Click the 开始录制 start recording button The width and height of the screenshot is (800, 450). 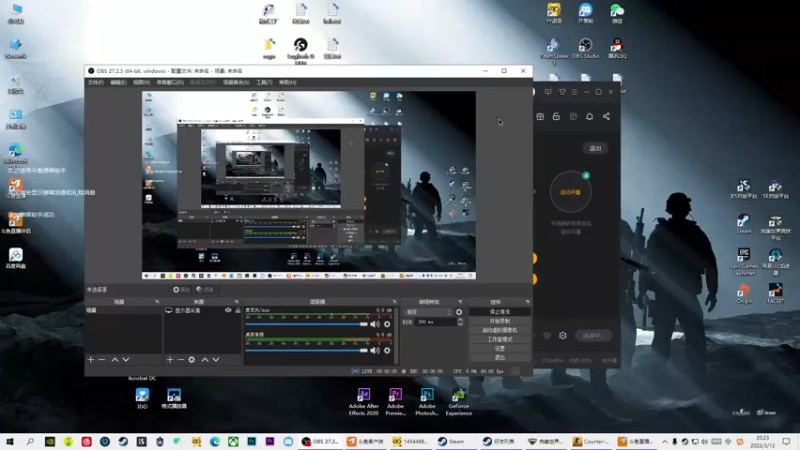499,321
